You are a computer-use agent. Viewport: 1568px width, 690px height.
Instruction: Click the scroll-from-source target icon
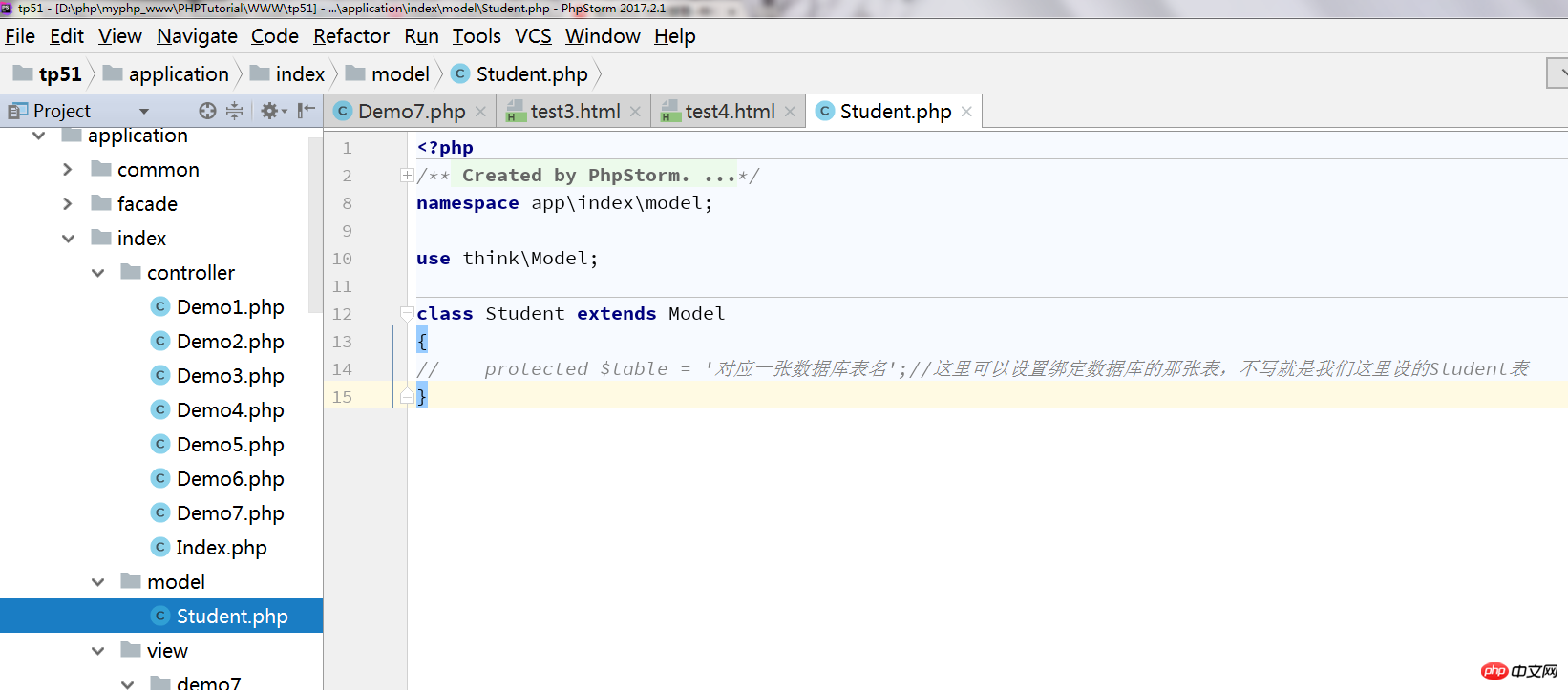(207, 111)
